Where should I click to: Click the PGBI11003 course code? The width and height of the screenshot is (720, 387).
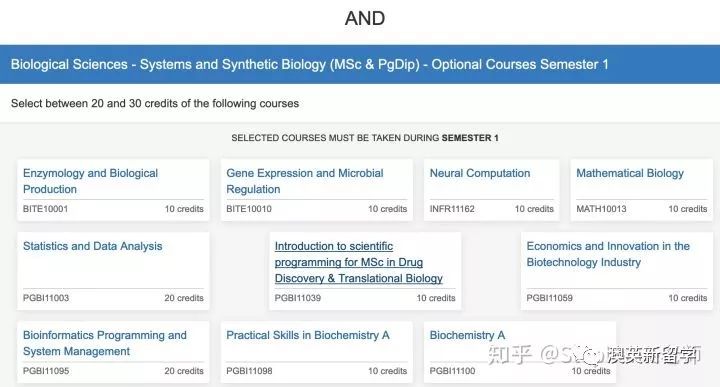pyautogui.click(x=46, y=298)
